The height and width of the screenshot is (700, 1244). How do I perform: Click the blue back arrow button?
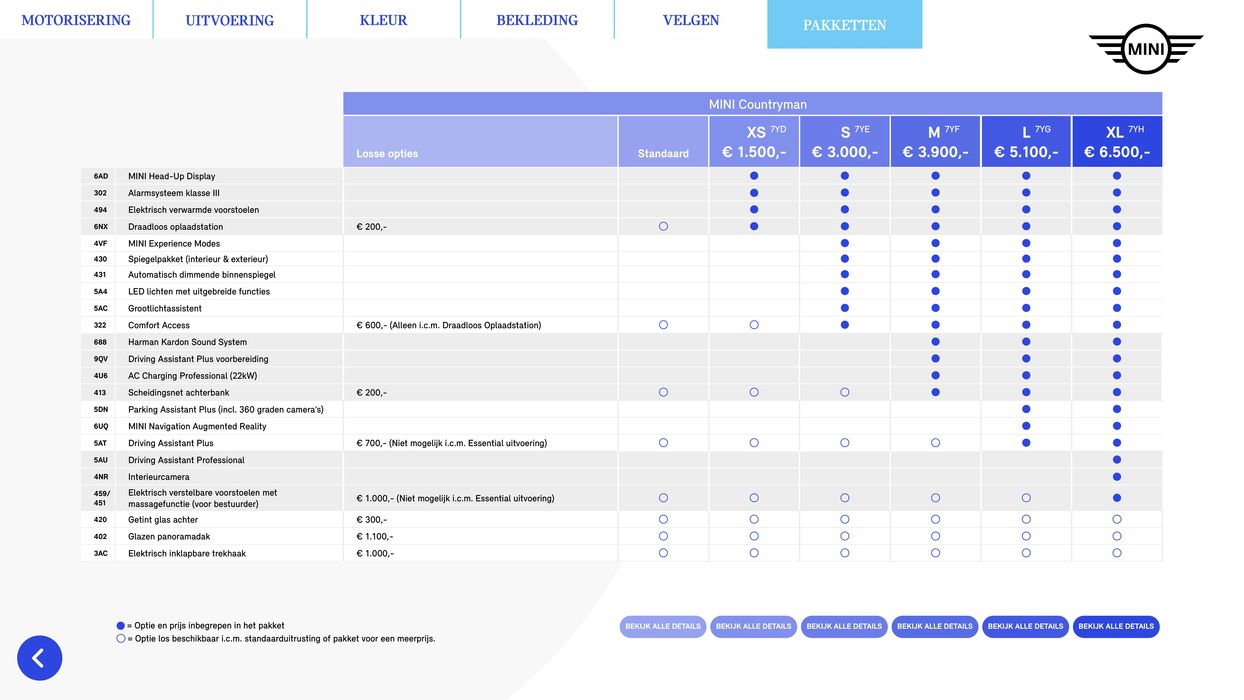pyautogui.click(x=39, y=658)
